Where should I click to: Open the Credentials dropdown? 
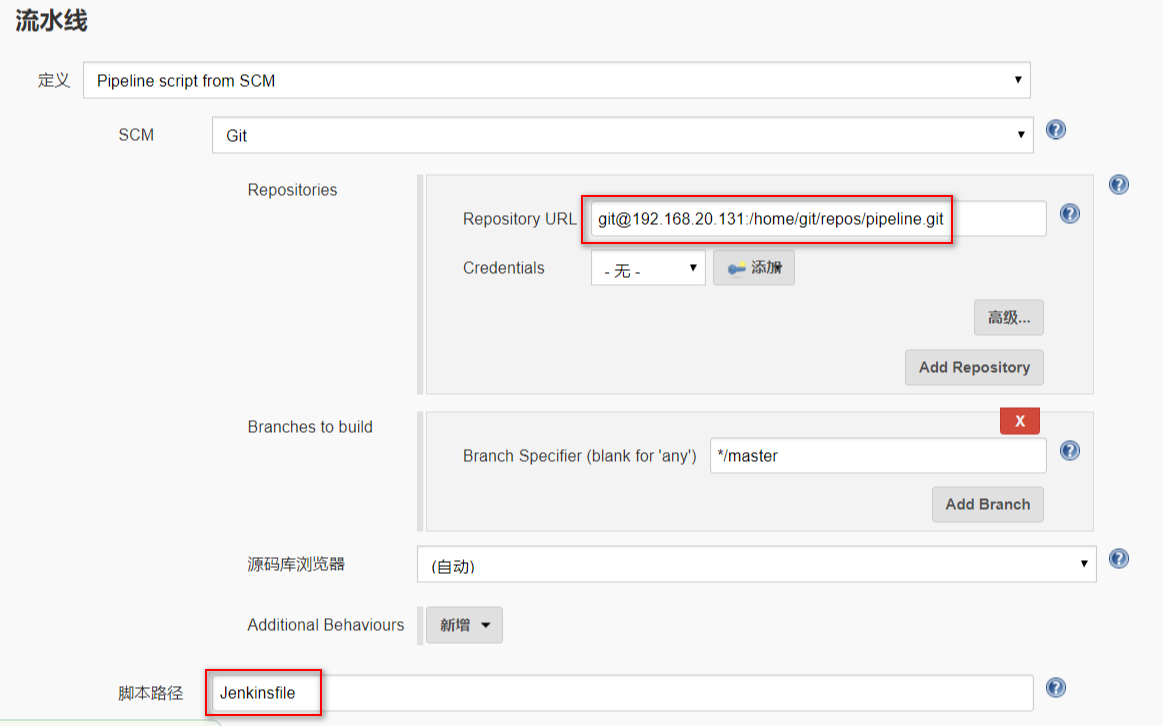click(x=648, y=269)
